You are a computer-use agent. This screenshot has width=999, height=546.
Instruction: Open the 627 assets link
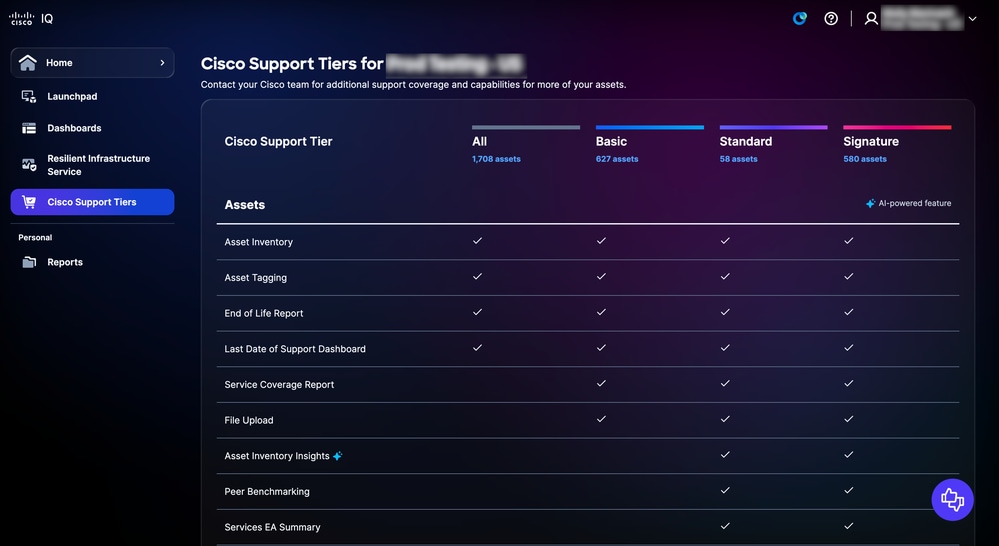[x=617, y=159]
